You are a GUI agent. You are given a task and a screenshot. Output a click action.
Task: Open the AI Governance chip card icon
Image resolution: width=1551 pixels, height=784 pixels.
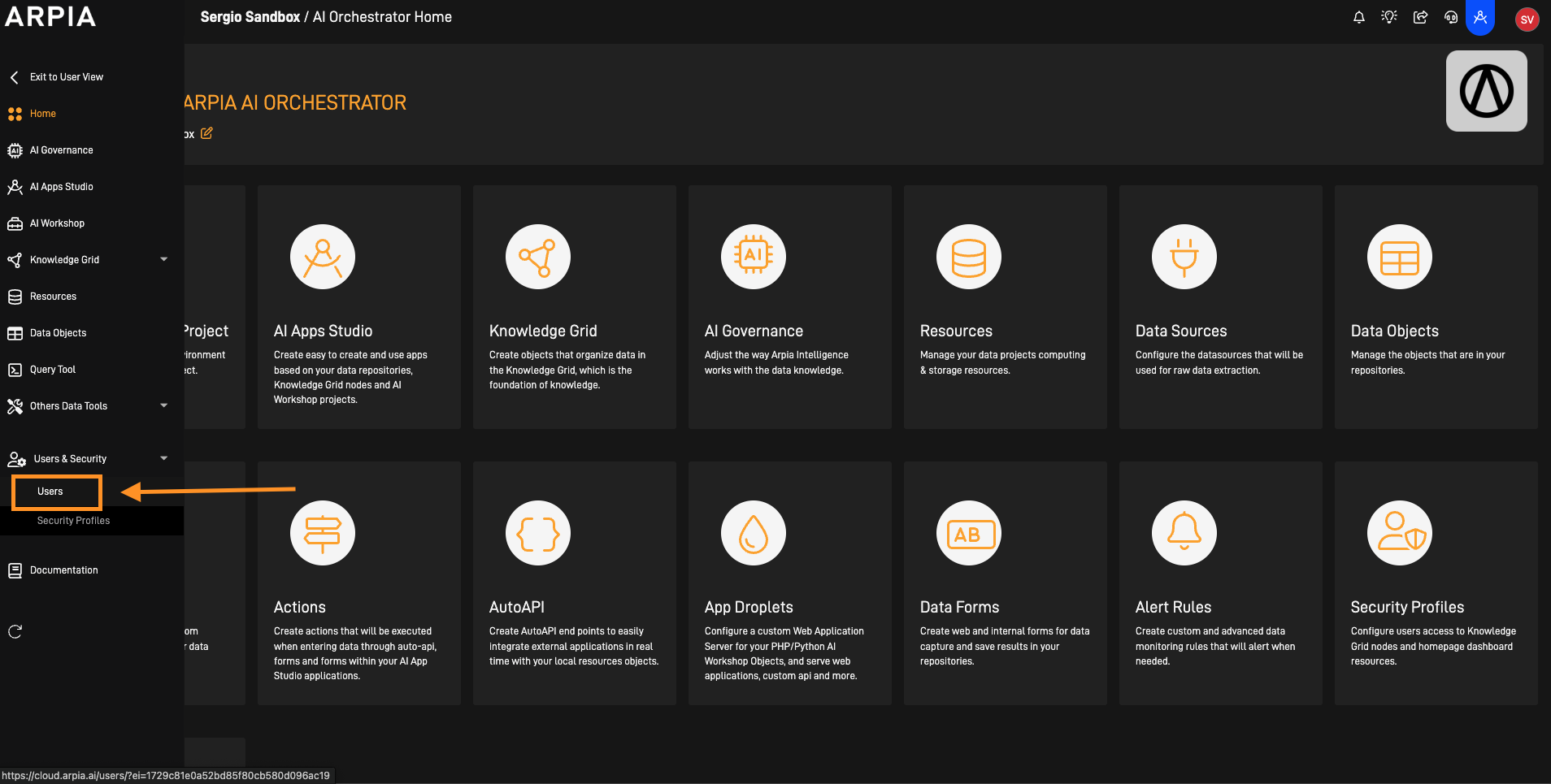click(x=754, y=257)
